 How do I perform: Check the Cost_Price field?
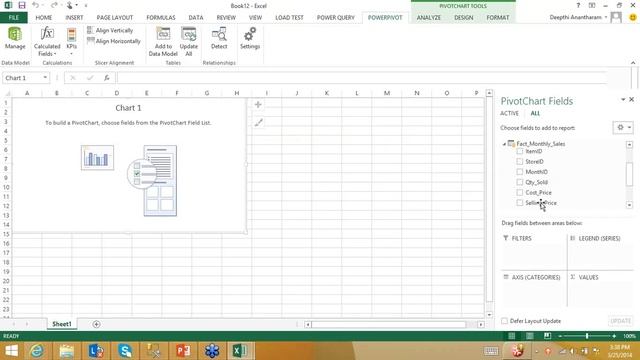click(520, 192)
